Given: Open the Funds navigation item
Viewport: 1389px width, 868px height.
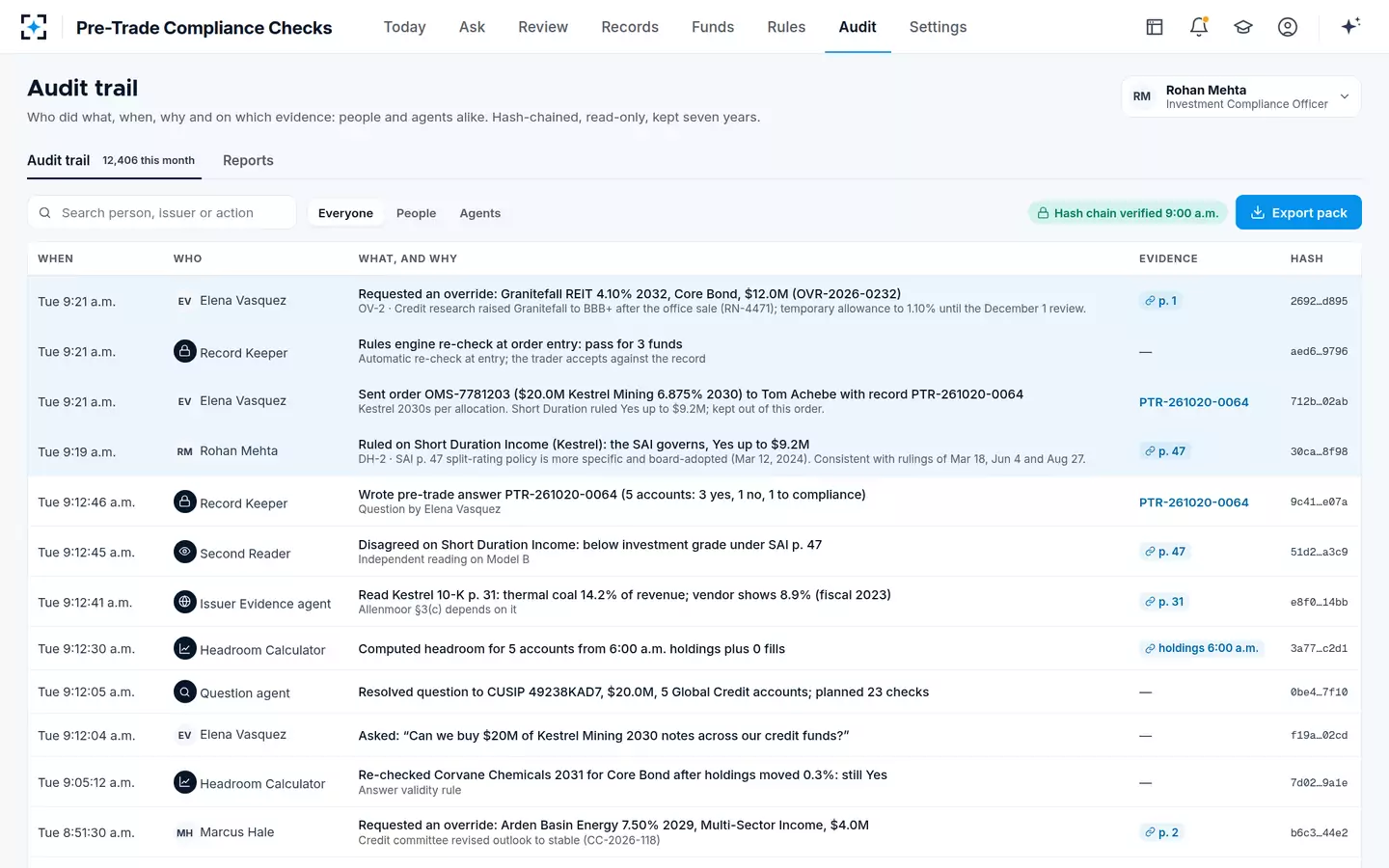Looking at the screenshot, I should coord(713,27).
